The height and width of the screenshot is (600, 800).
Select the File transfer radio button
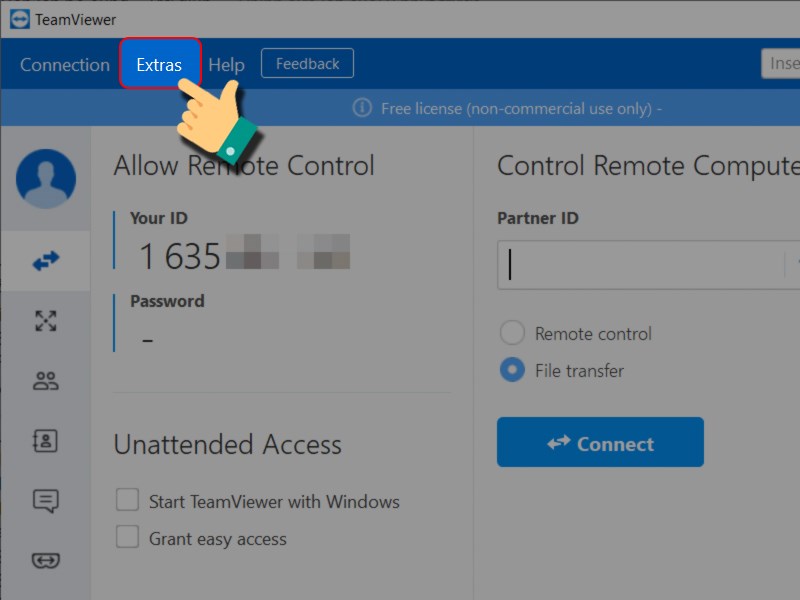511,370
